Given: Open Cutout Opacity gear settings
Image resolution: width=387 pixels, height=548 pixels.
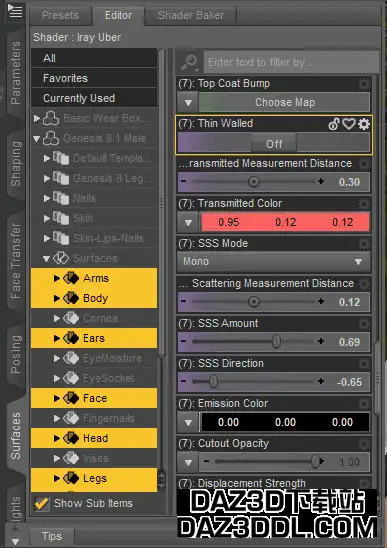Looking at the screenshot, I should (x=364, y=444).
